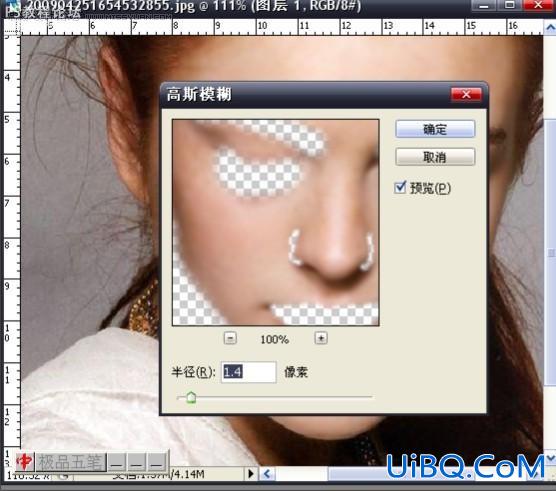Click the 取消 button
This screenshot has width=556, height=491.
[x=435, y=157]
